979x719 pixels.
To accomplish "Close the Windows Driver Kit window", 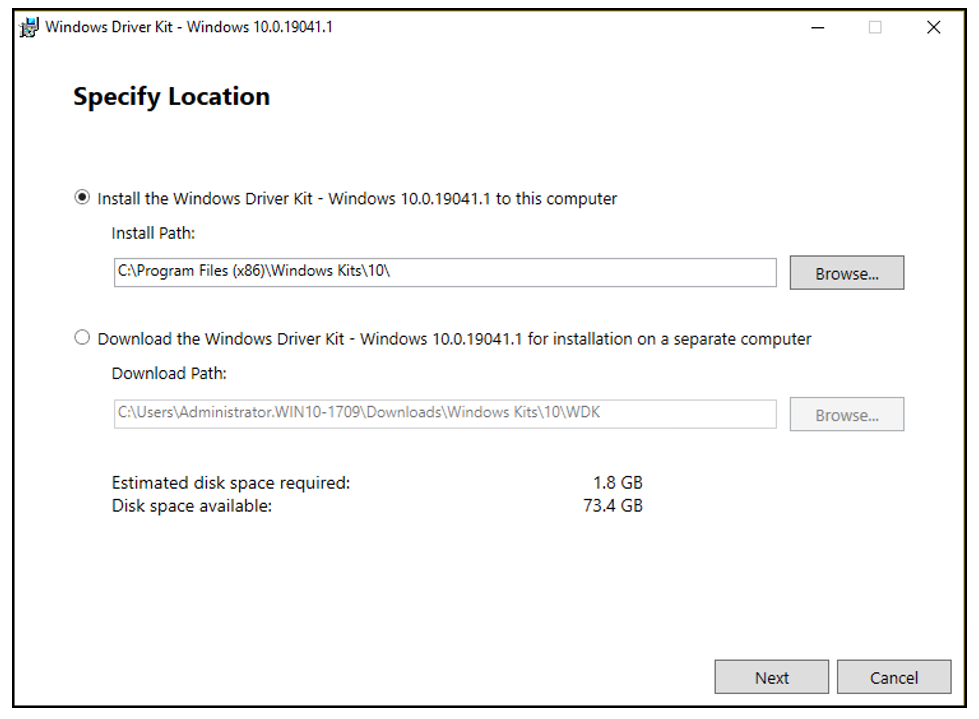I will pyautogui.click(x=933, y=27).
